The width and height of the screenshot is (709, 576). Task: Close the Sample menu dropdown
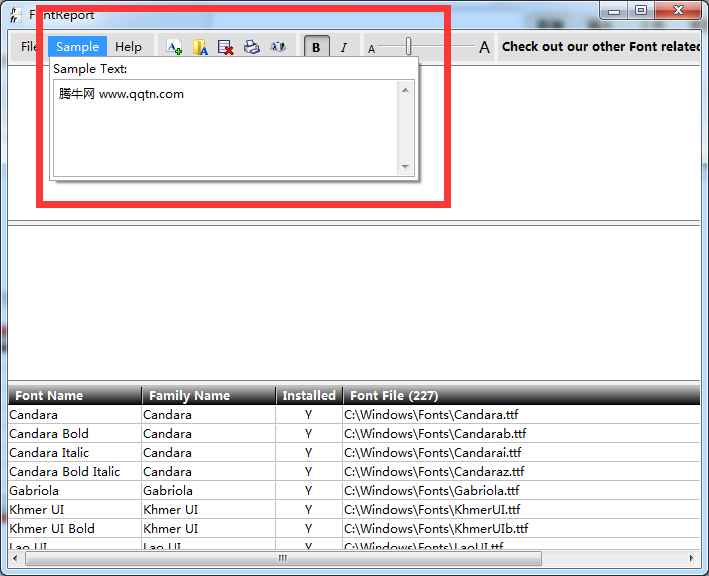click(x=77, y=47)
